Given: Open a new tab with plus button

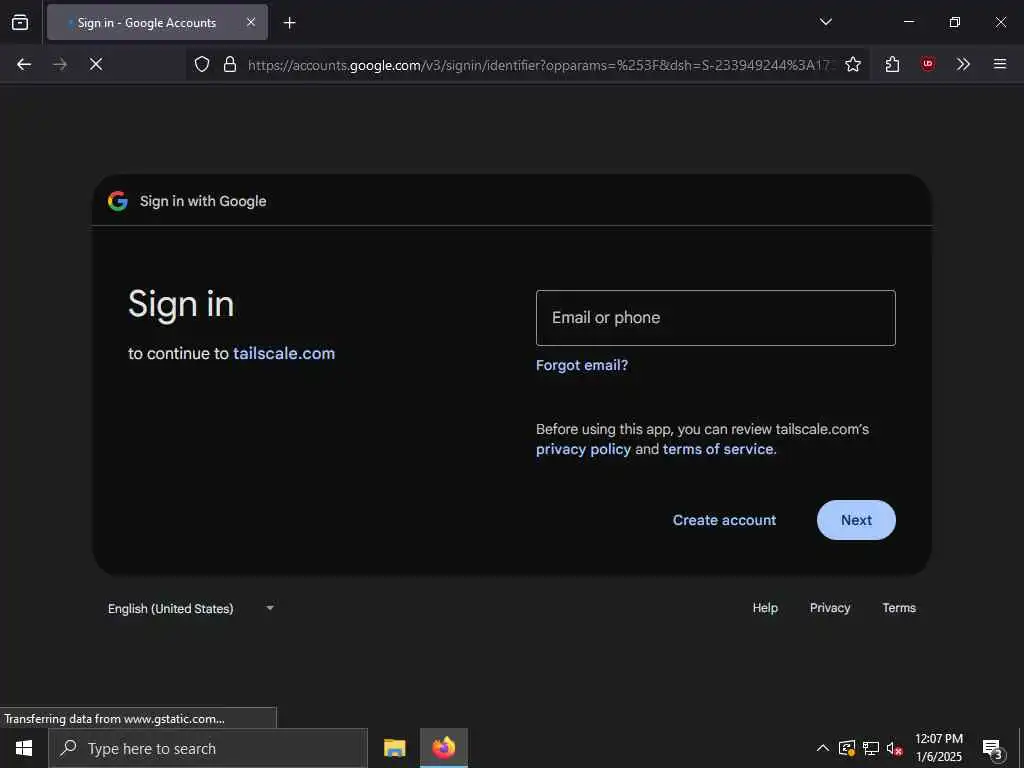Looking at the screenshot, I should point(289,23).
